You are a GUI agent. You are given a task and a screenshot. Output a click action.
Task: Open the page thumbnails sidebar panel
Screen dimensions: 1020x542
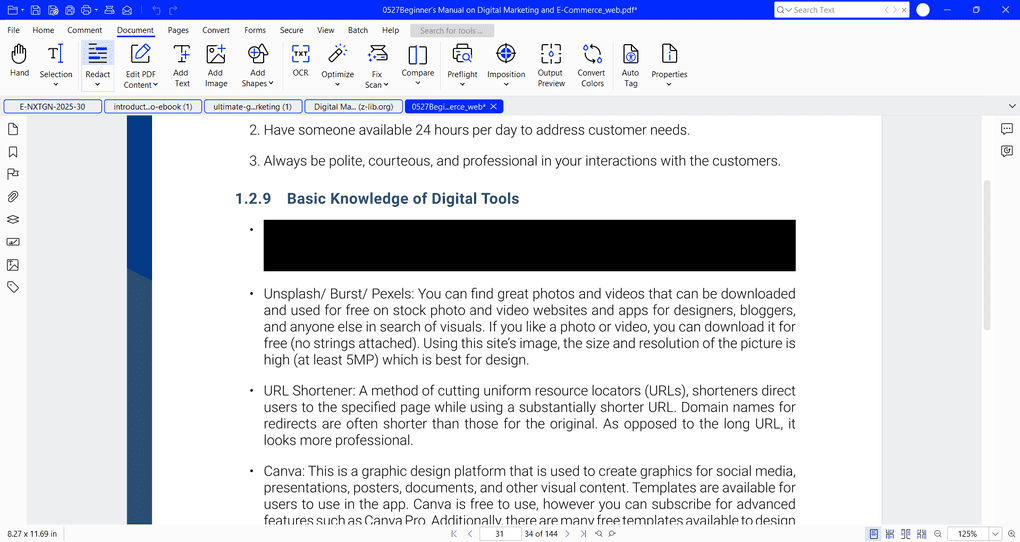13,129
